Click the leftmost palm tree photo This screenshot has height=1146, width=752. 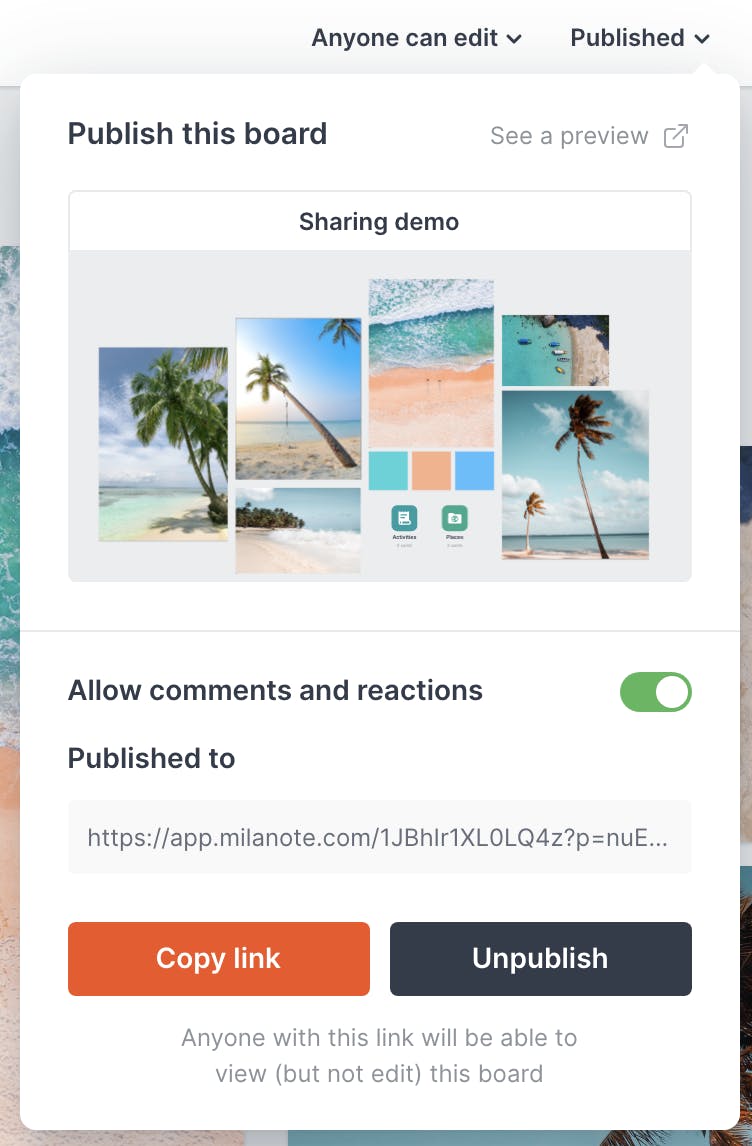[x=163, y=444]
